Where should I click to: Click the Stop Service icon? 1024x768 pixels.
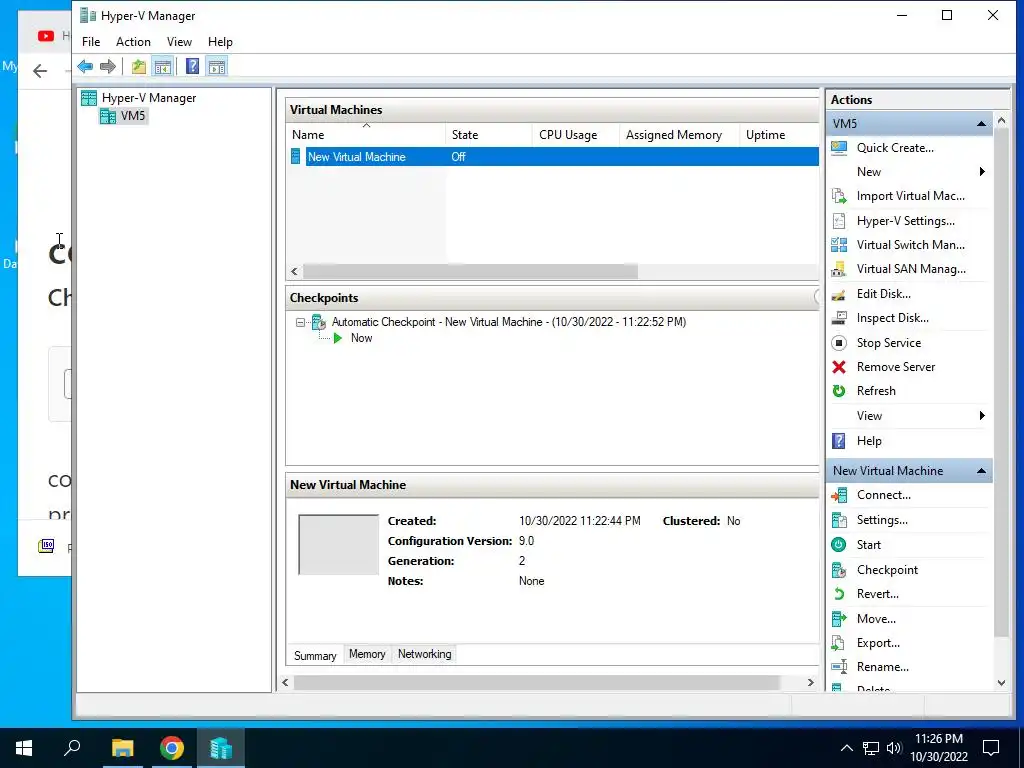pyautogui.click(x=839, y=343)
